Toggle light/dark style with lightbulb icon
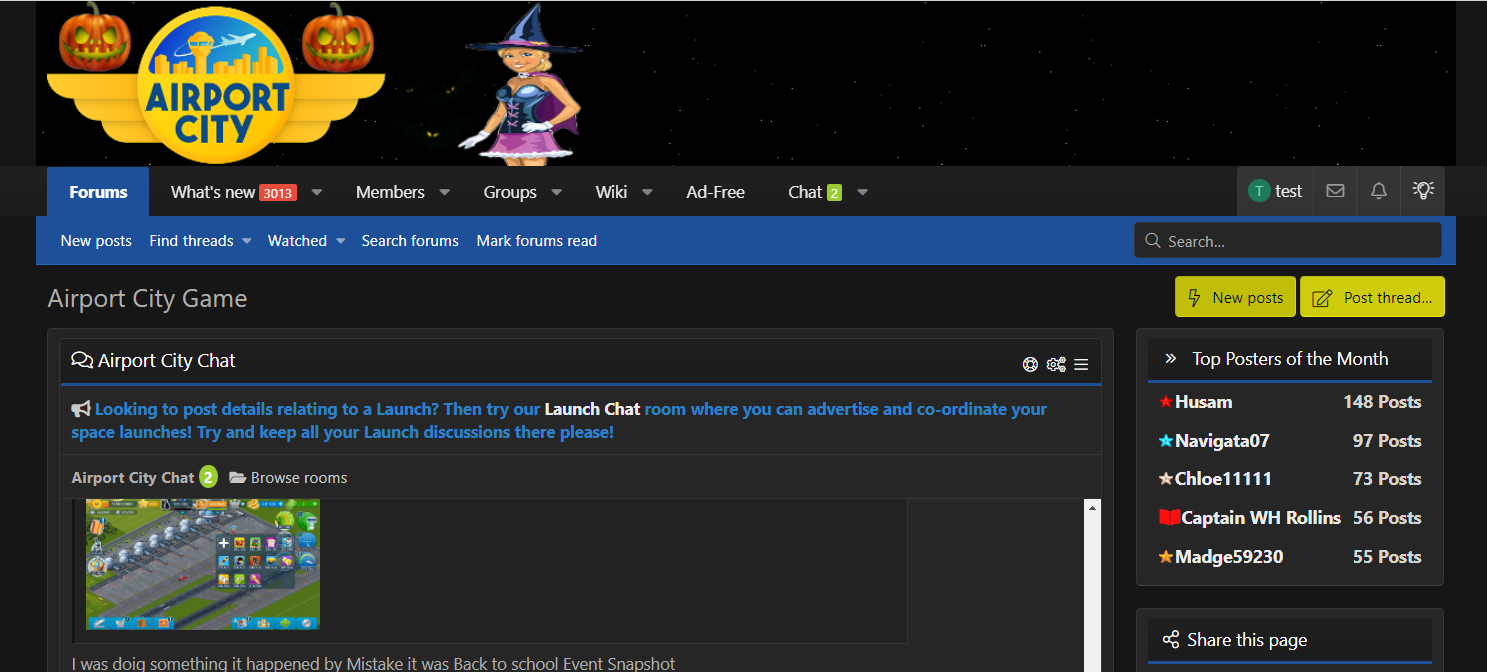Screen dimensions: 1487x672 tap(1423, 190)
